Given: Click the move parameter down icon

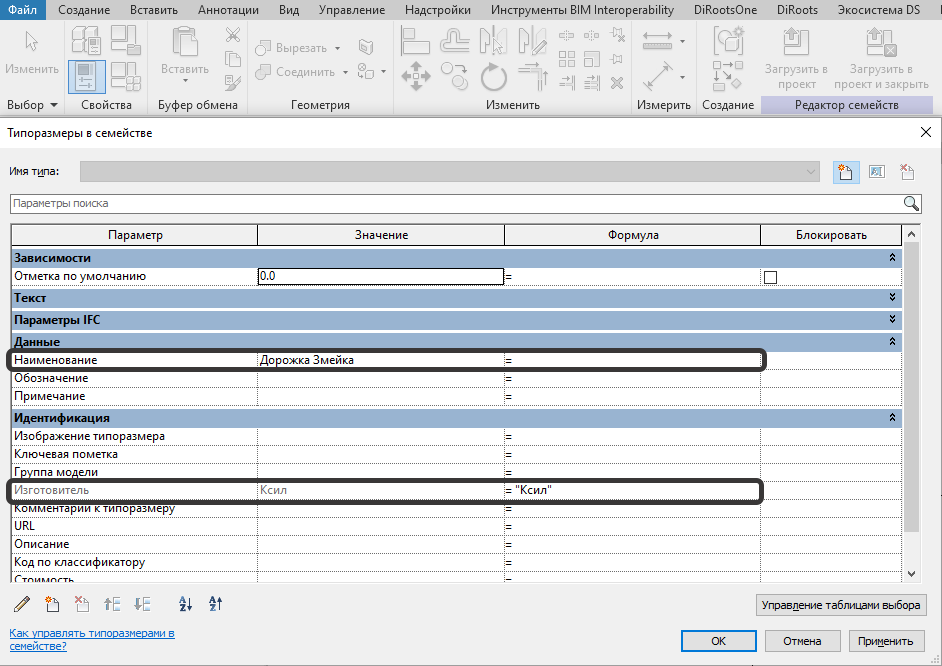Looking at the screenshot, I should [142, 604].
